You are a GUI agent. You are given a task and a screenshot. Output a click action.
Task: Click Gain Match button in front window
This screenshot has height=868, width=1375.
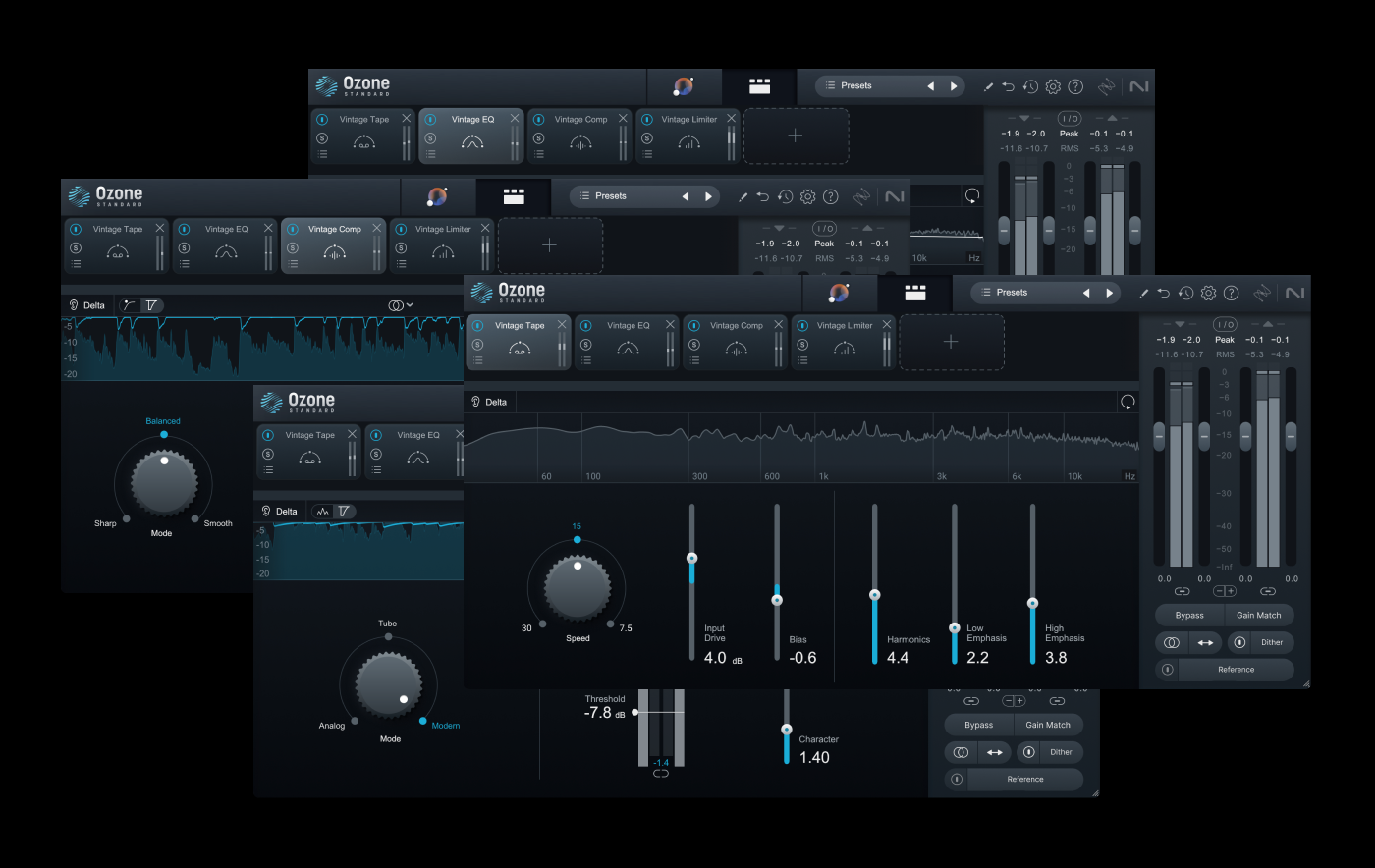click(x=1259, y=616)
